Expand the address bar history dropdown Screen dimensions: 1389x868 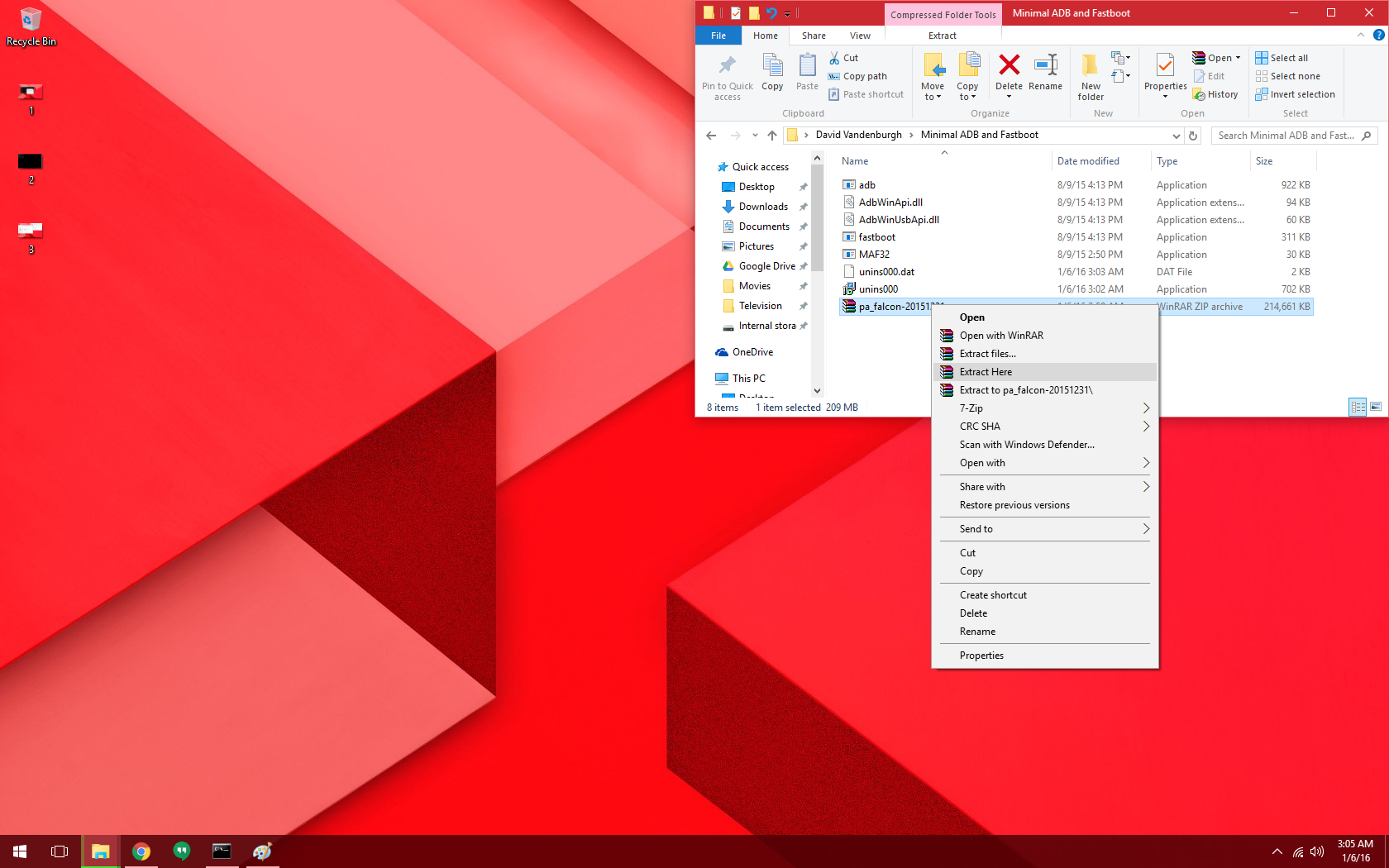pos(1176,136)
